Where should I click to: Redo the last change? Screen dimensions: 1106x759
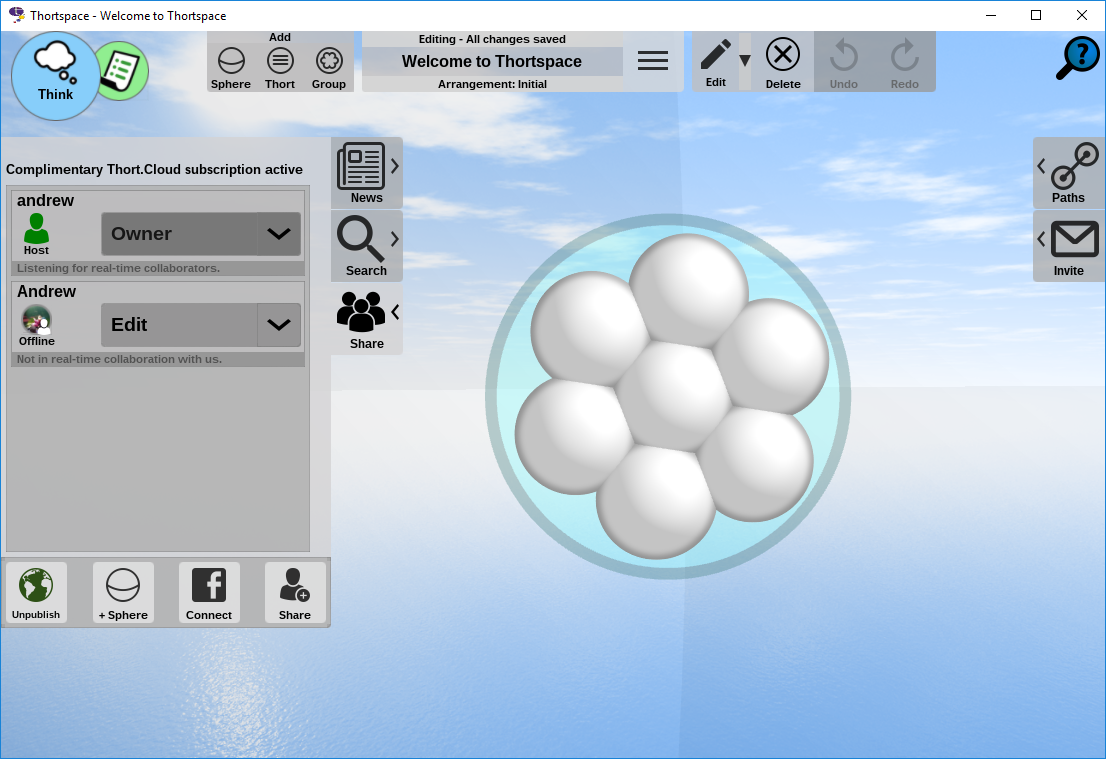click(904, 63)
